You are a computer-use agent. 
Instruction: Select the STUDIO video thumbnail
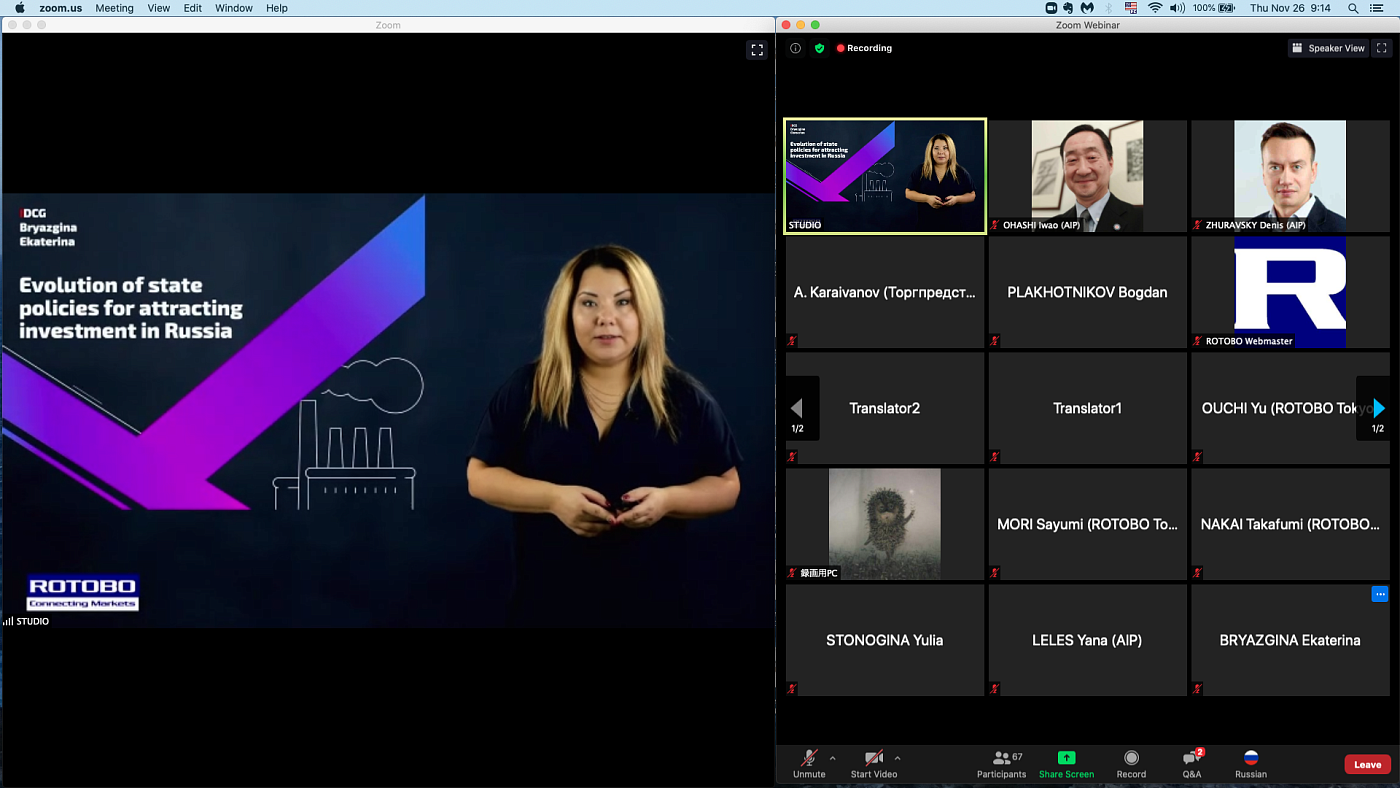[885, 176]
